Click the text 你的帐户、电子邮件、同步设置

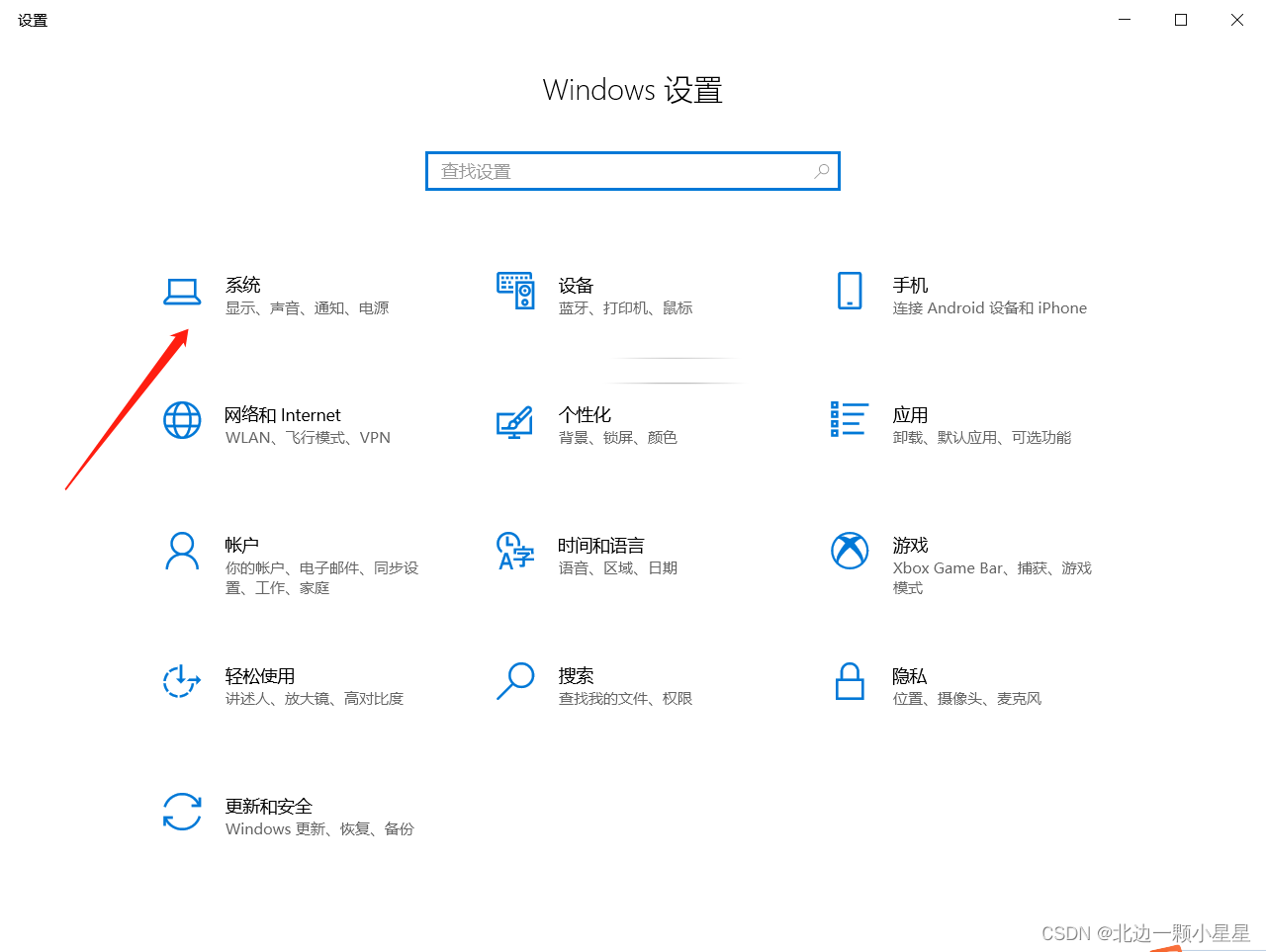pyautogui.click(x=322, y=578)
